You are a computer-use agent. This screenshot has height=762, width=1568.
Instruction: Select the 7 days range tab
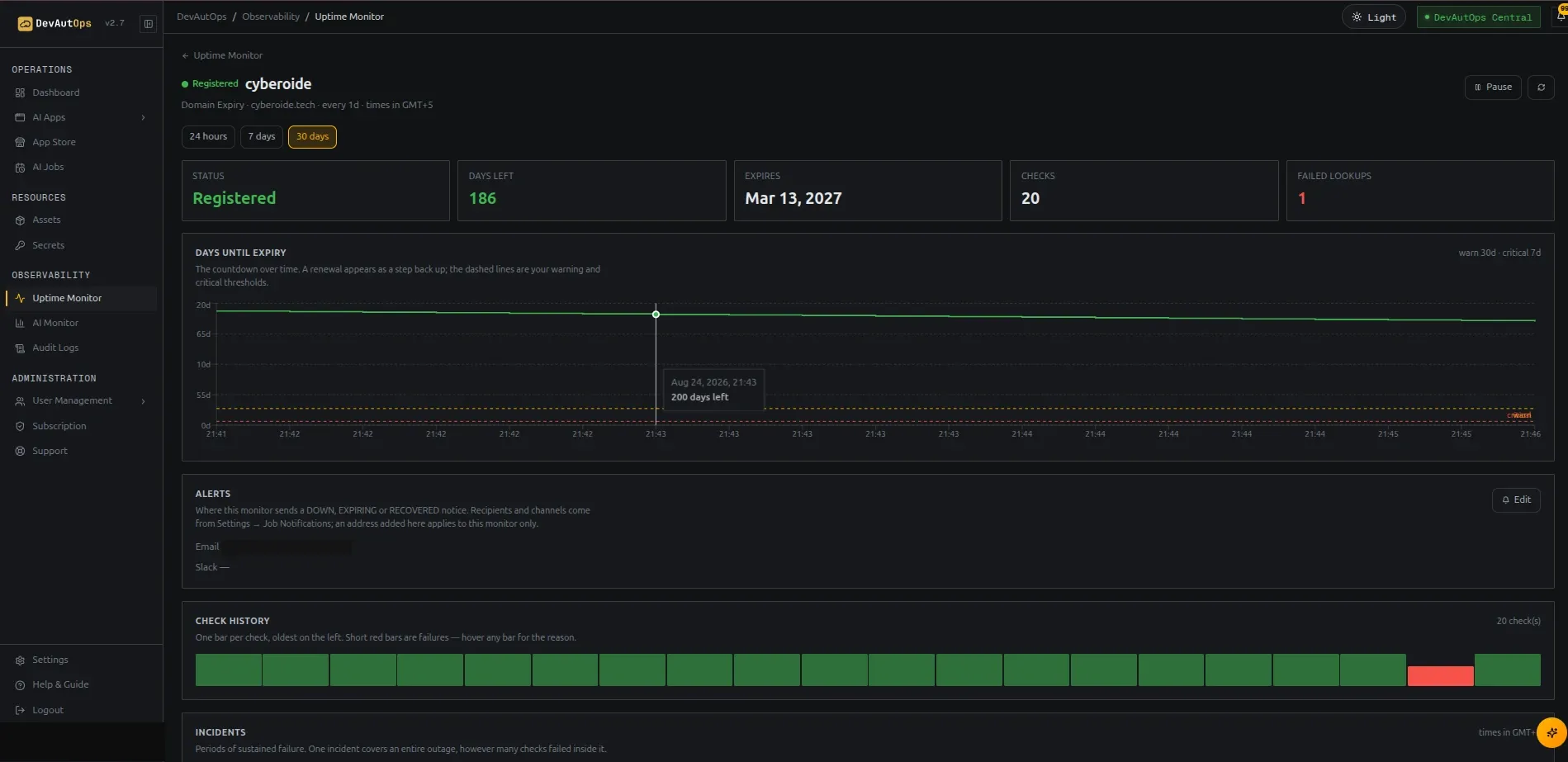[262, 137]
